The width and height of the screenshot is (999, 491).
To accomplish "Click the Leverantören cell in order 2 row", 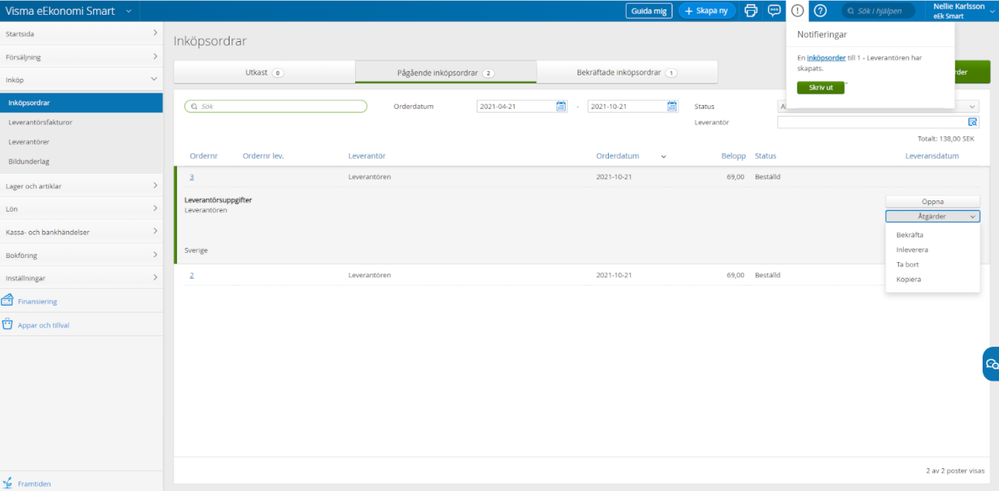I will click(x=370, y=275).
